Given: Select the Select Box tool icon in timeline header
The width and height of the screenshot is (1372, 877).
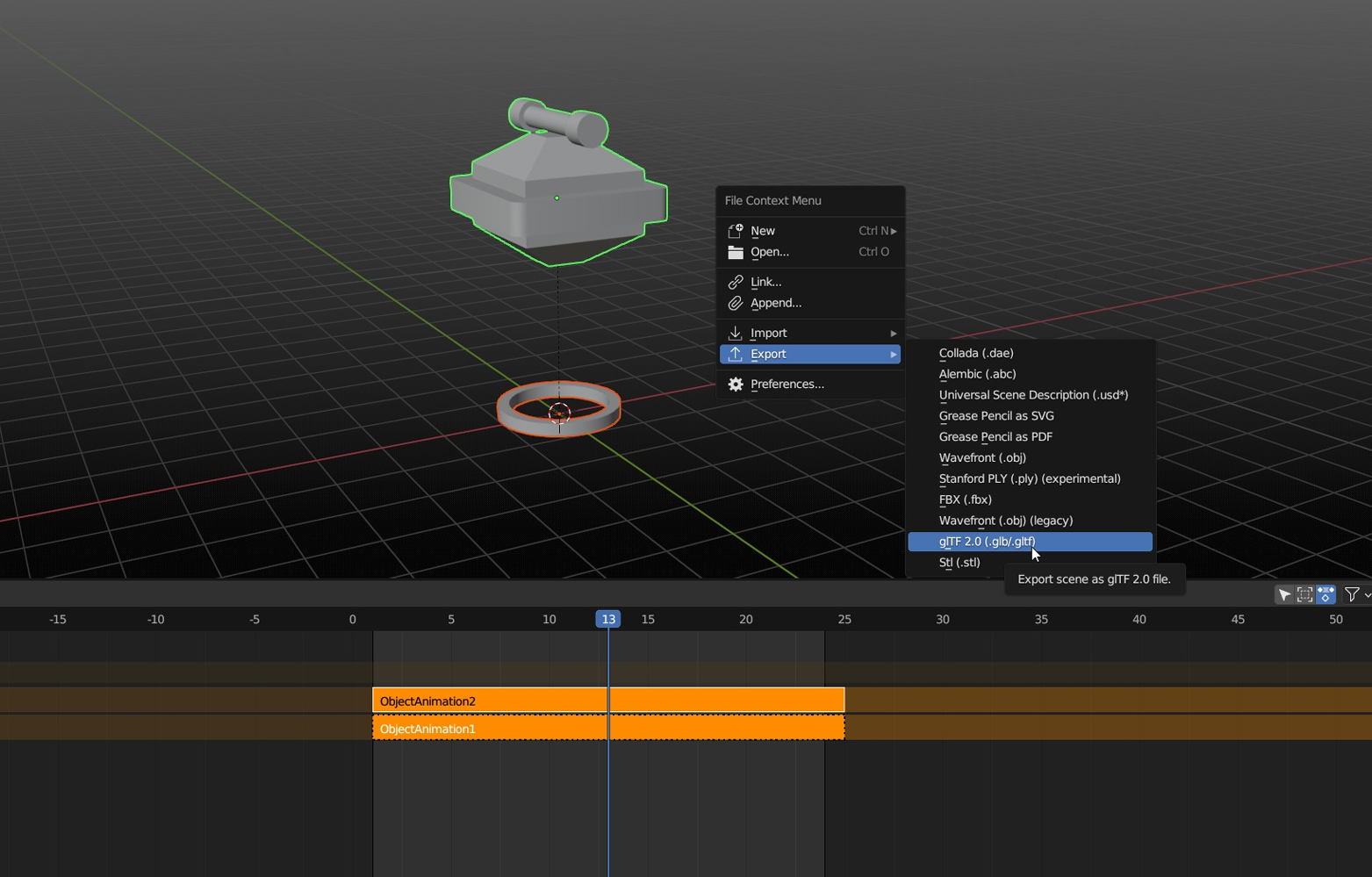Looking at the screenshot, I should [x=1304, y=594].
